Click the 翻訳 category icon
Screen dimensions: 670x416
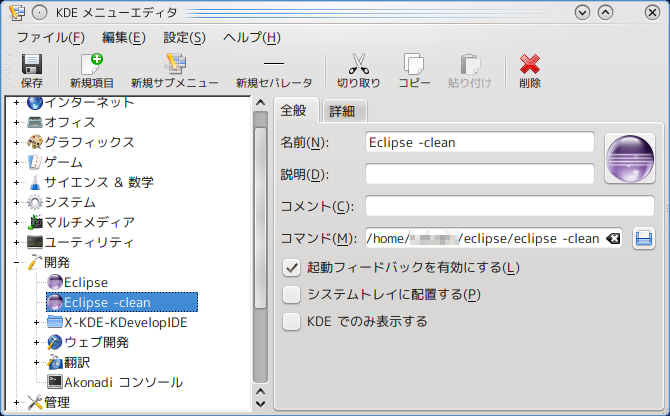pyautogui.click(x=55, y=362)
